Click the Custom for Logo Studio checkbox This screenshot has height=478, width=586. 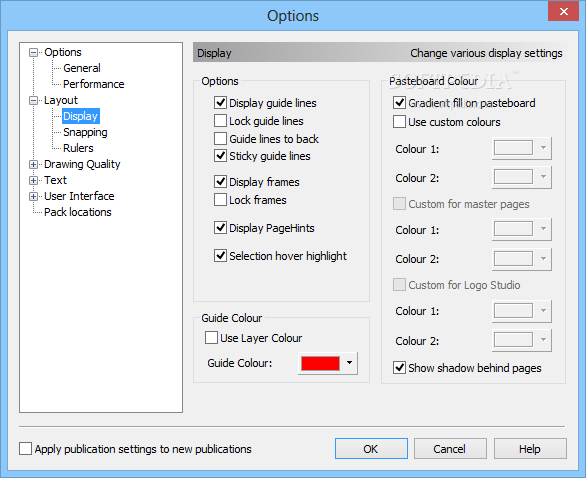coord(400,285)
